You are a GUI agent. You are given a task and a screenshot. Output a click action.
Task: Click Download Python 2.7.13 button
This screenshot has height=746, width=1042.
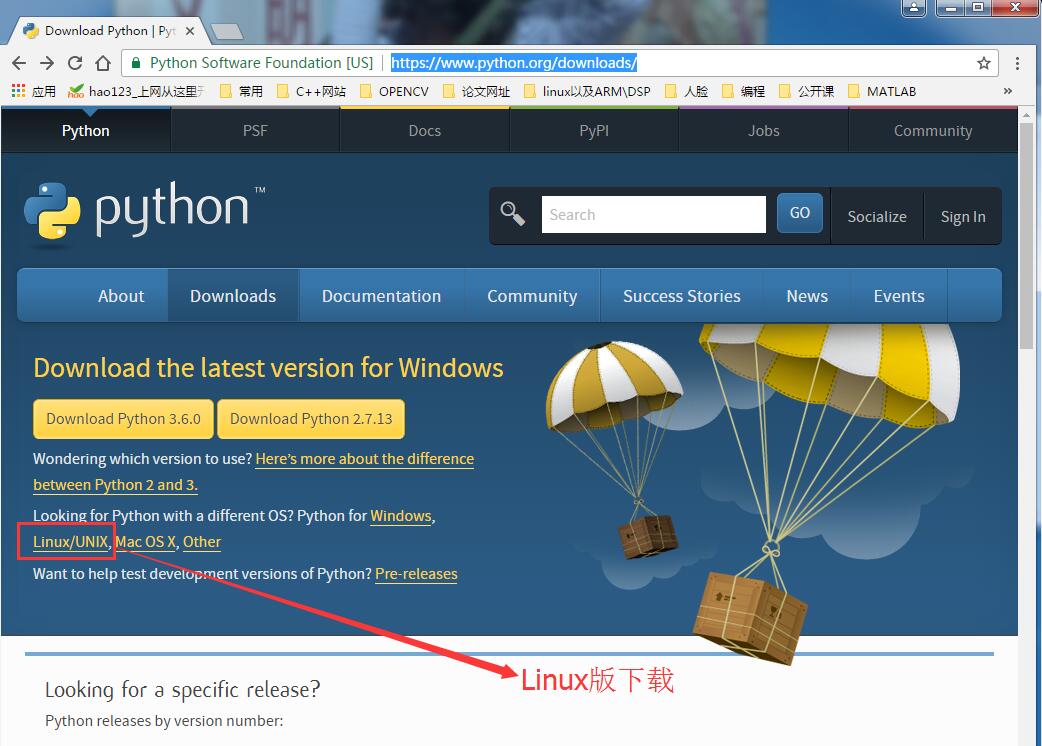311,419
